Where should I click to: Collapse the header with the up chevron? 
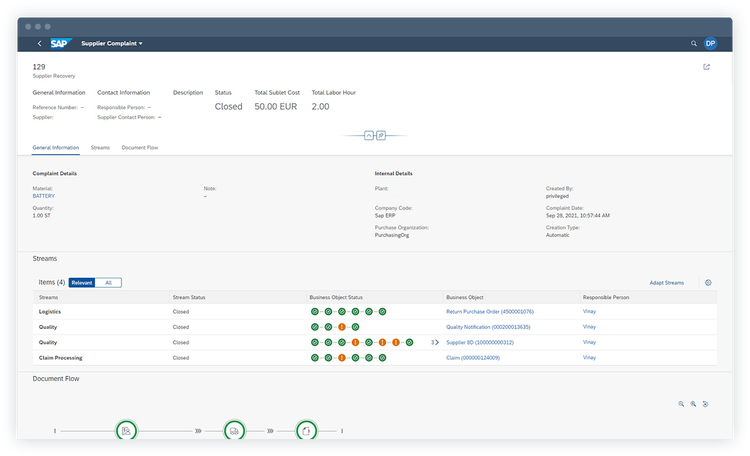[369, 135]
